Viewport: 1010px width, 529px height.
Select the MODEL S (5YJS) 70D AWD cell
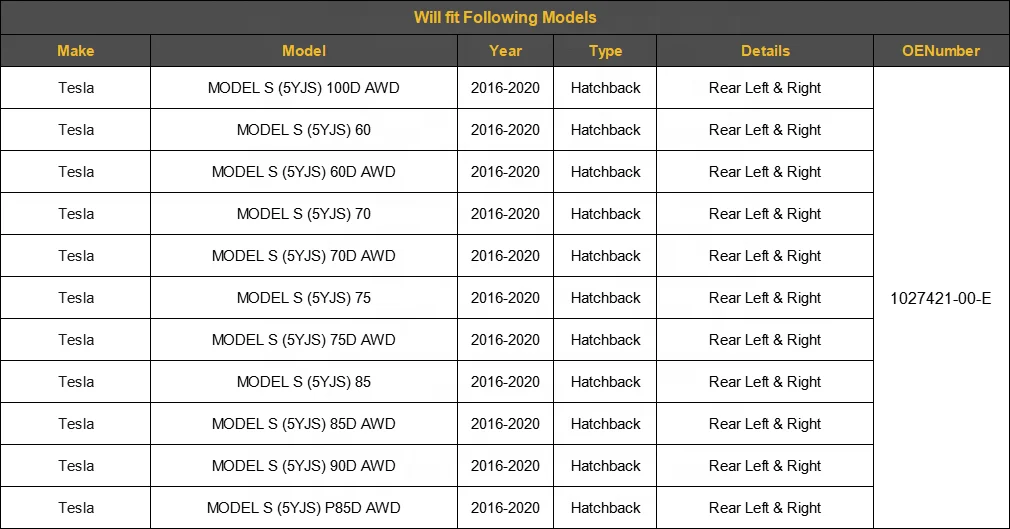[x=304, y=256]
